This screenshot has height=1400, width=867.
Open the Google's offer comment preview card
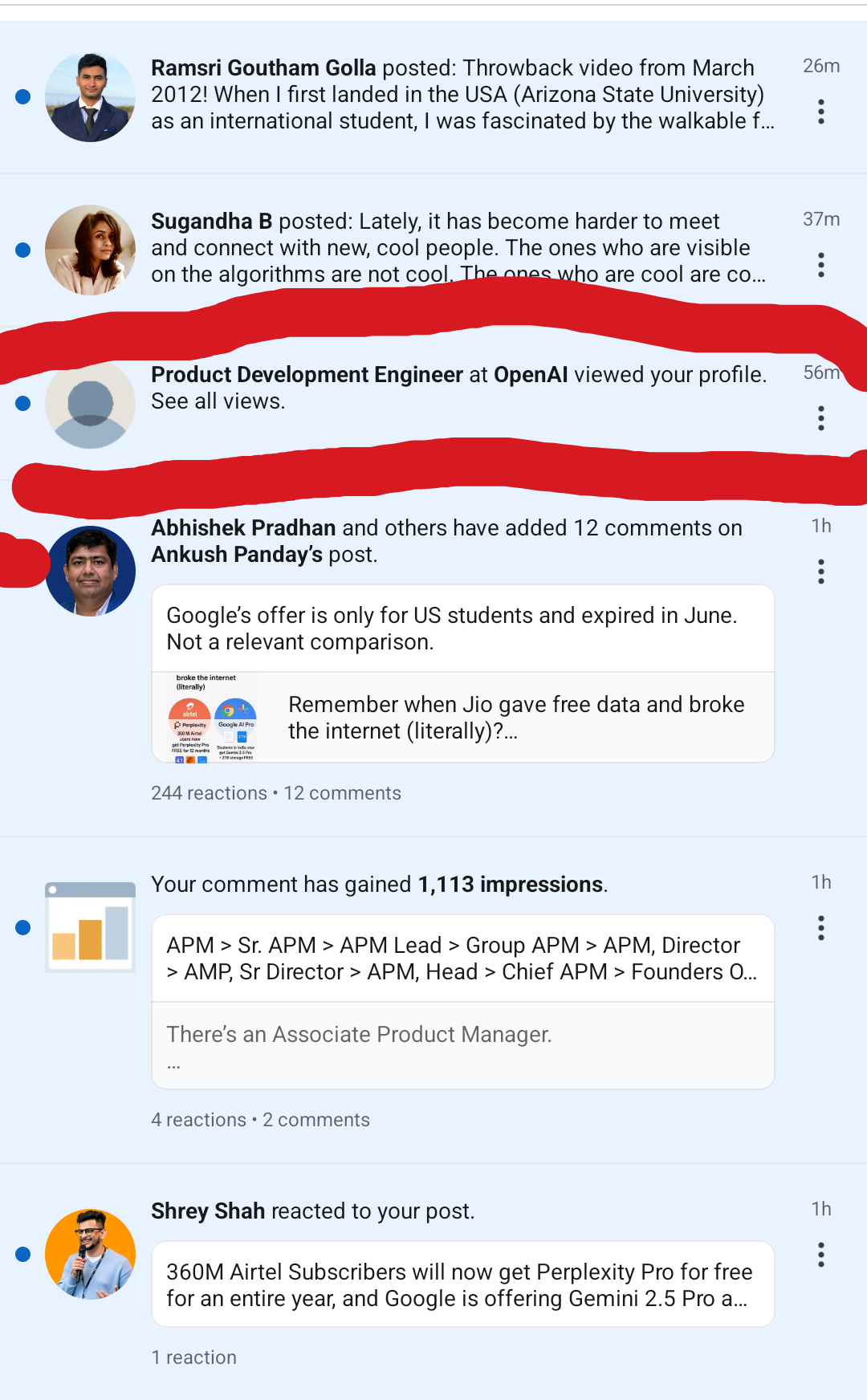[462, 629]
